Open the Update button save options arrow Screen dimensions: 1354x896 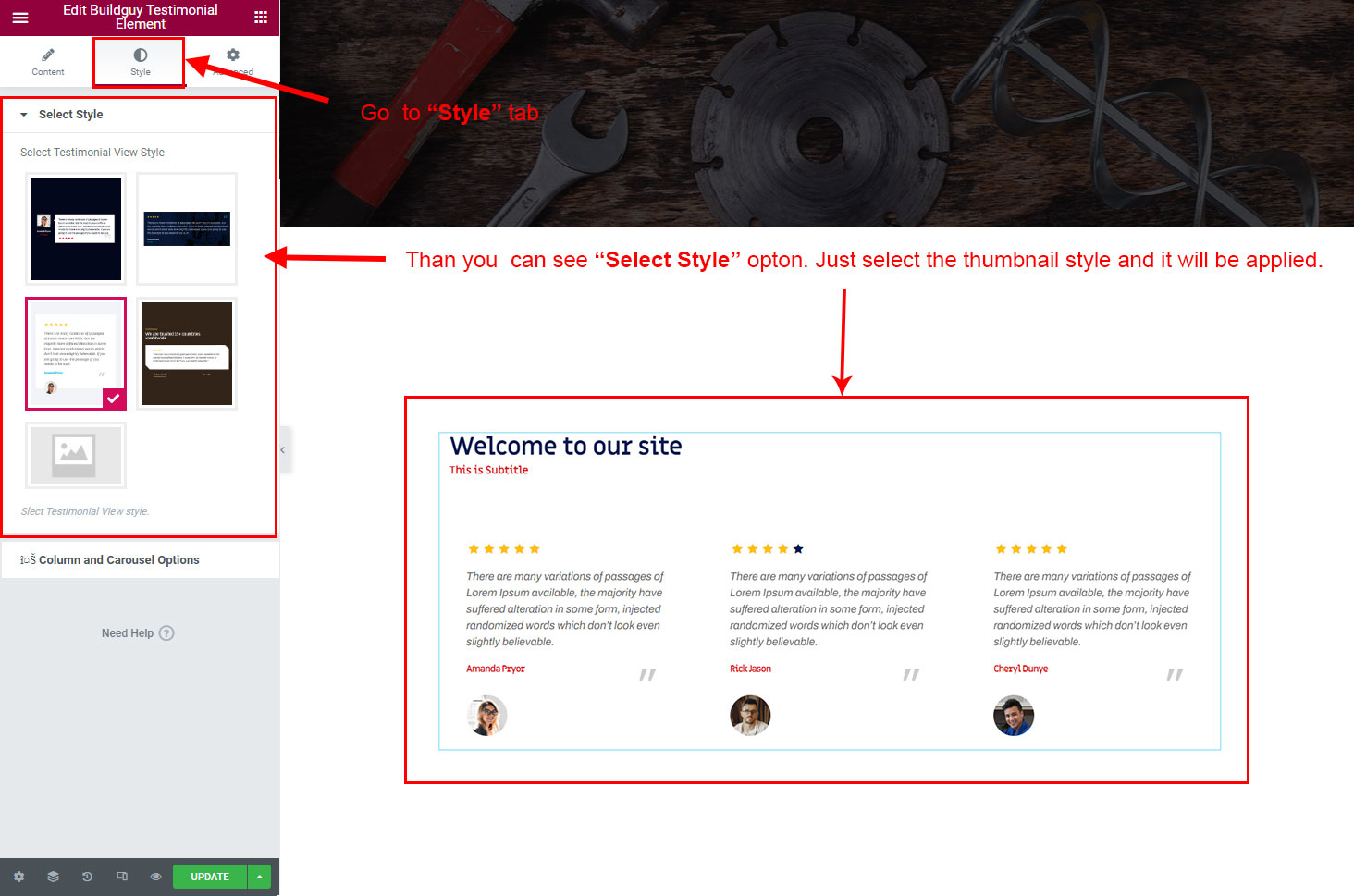click(259, 877)
